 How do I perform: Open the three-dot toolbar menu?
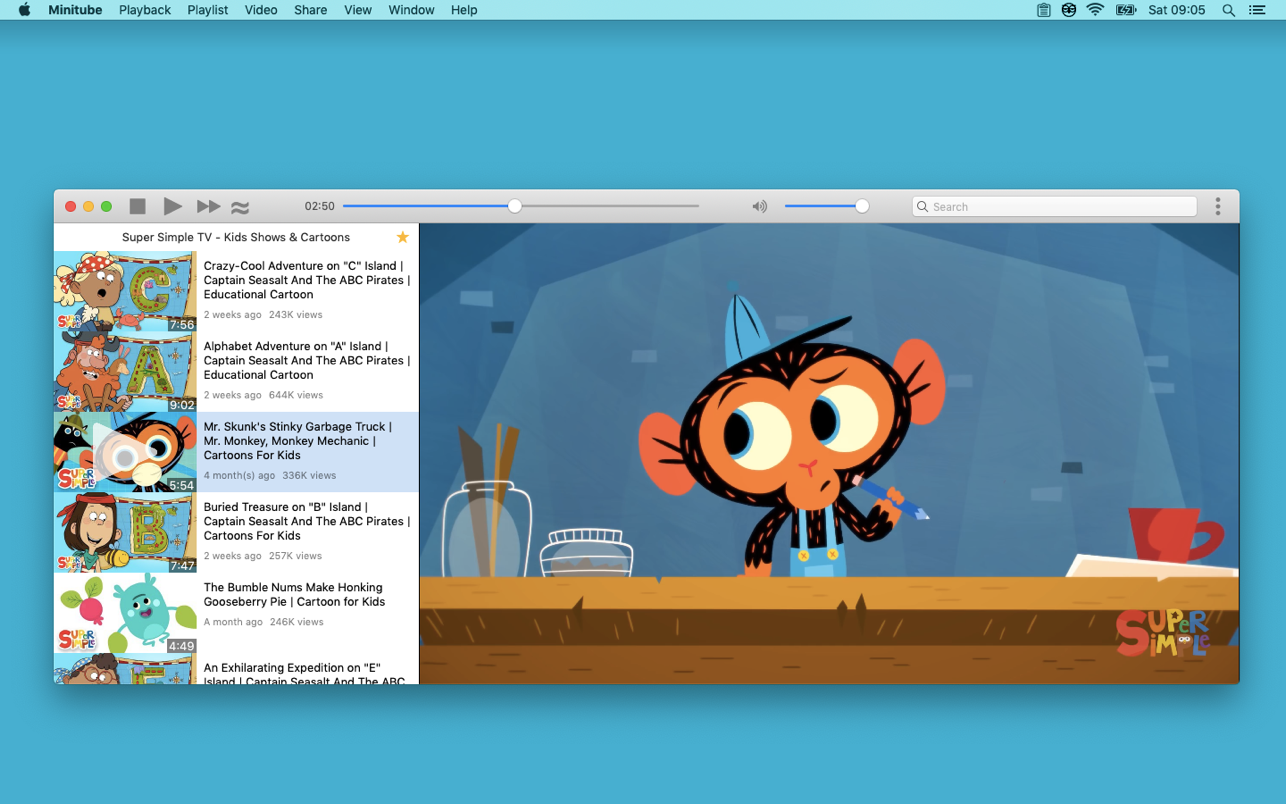[1218, 206]
